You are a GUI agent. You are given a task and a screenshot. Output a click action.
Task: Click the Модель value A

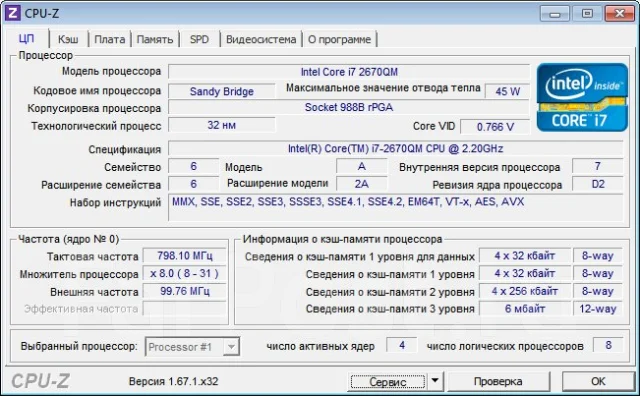pos(362,166)
